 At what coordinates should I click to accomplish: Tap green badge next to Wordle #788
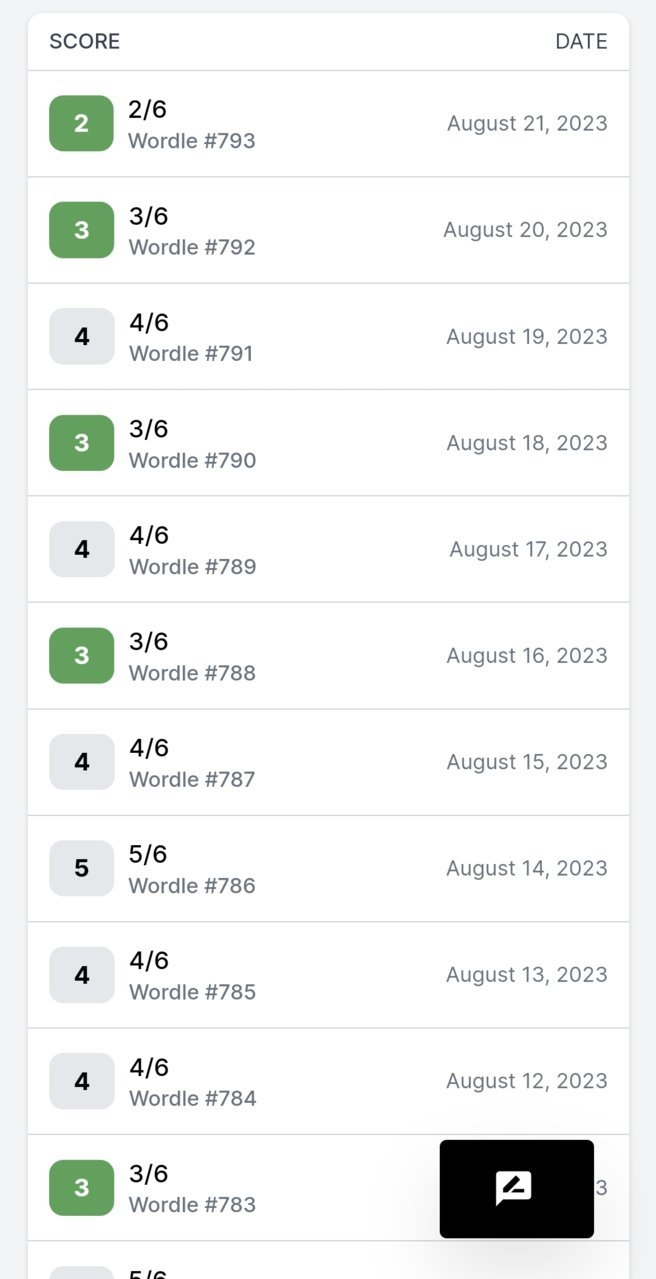click(82, 656)
